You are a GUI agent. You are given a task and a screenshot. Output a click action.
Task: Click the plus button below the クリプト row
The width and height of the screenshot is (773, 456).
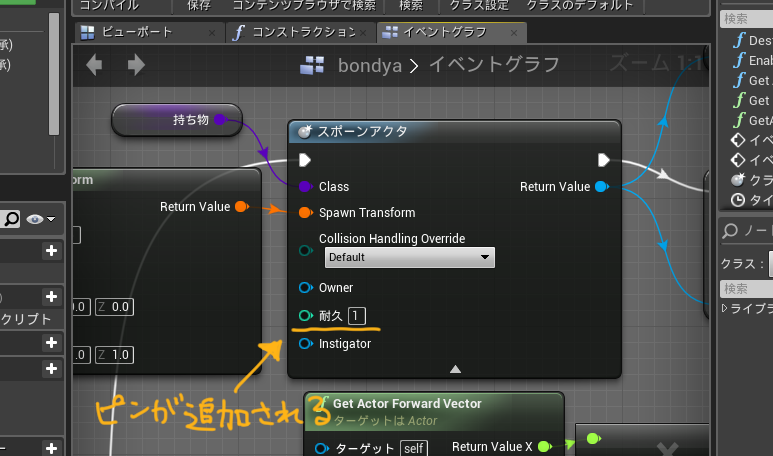pyautogui.click(x=51, y=342)
